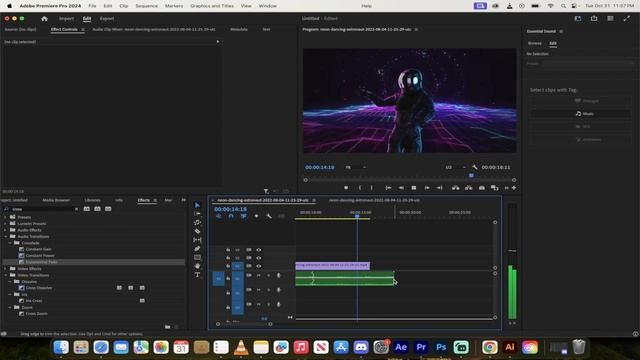Click the timeline horizontal zoom scrollbar
Viewport: 640px width, 360px height.
[244, 324]
